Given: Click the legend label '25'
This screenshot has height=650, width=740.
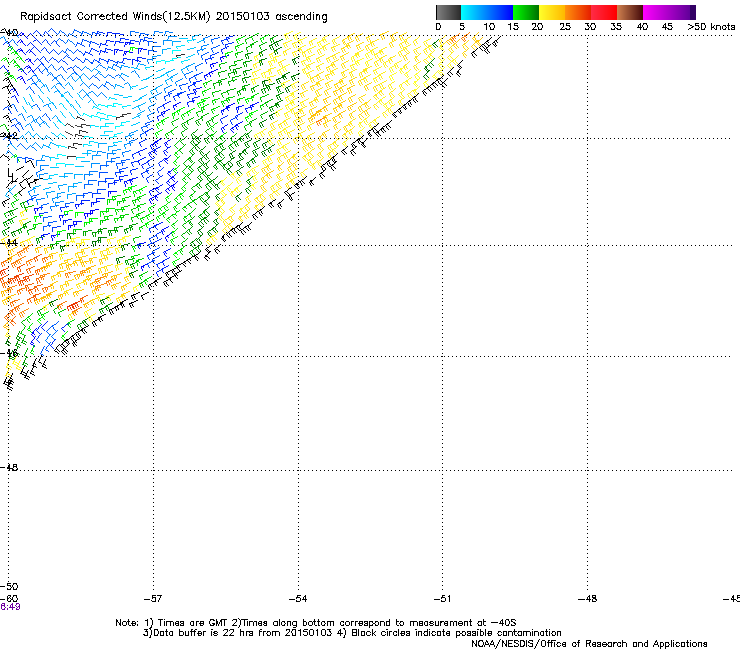Looking at the screenshot, I should (565, 27).
